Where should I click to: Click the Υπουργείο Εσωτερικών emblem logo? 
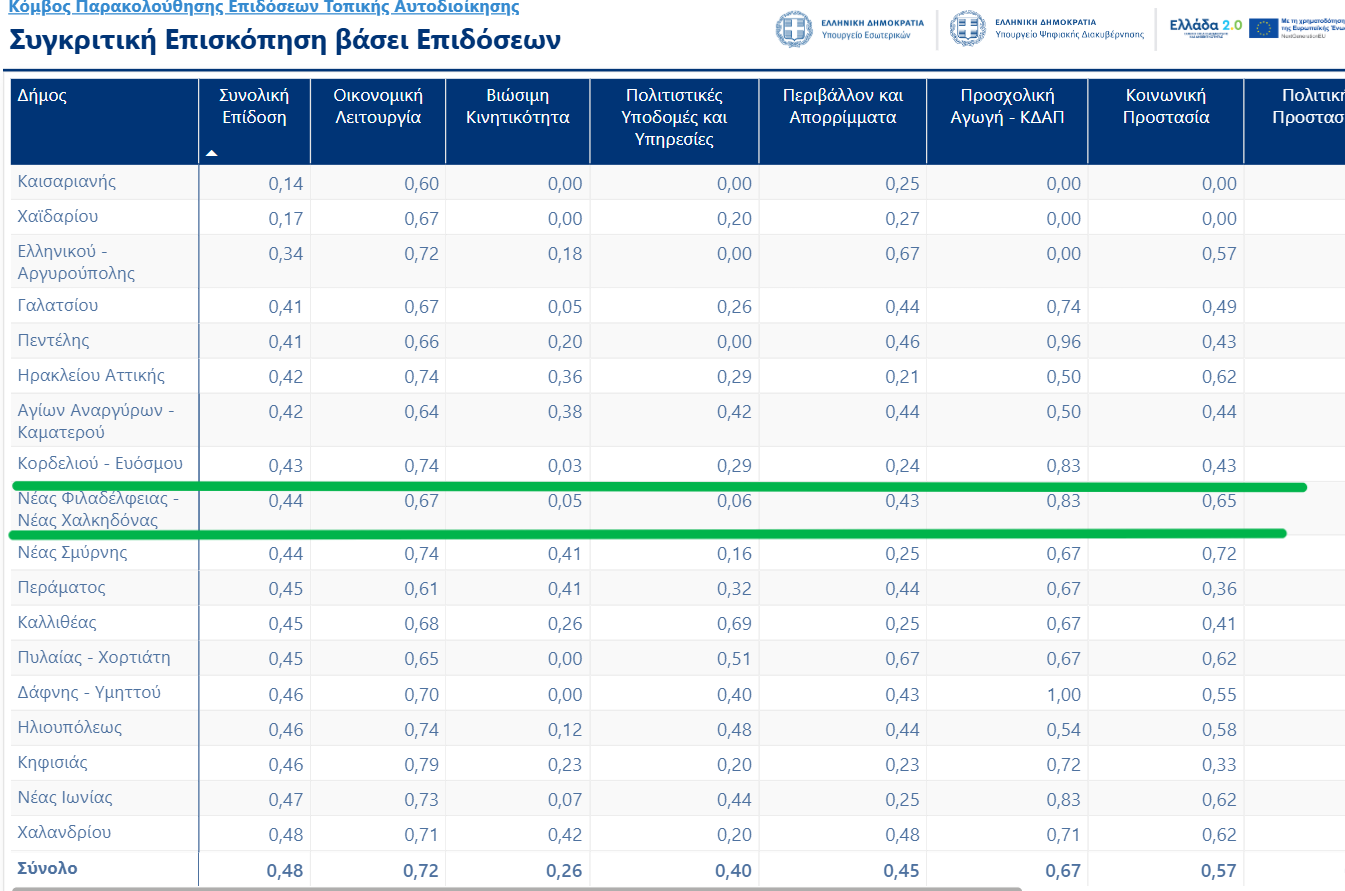[795, 27]
